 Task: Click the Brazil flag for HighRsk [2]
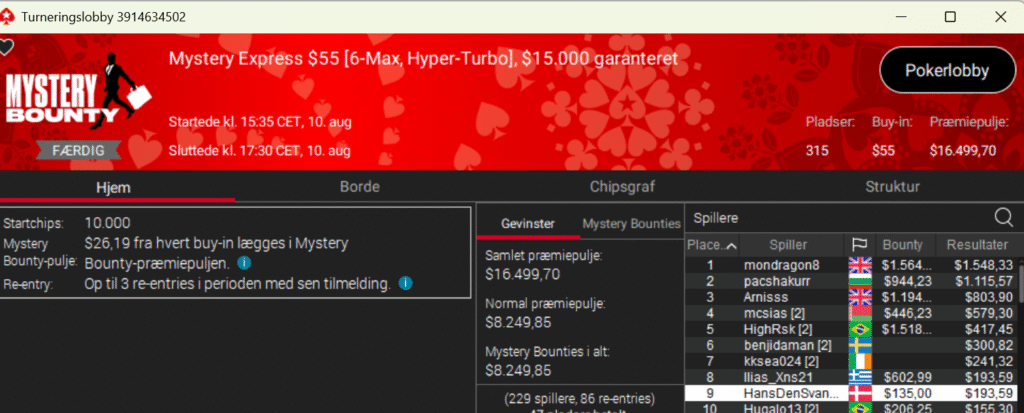860,329
